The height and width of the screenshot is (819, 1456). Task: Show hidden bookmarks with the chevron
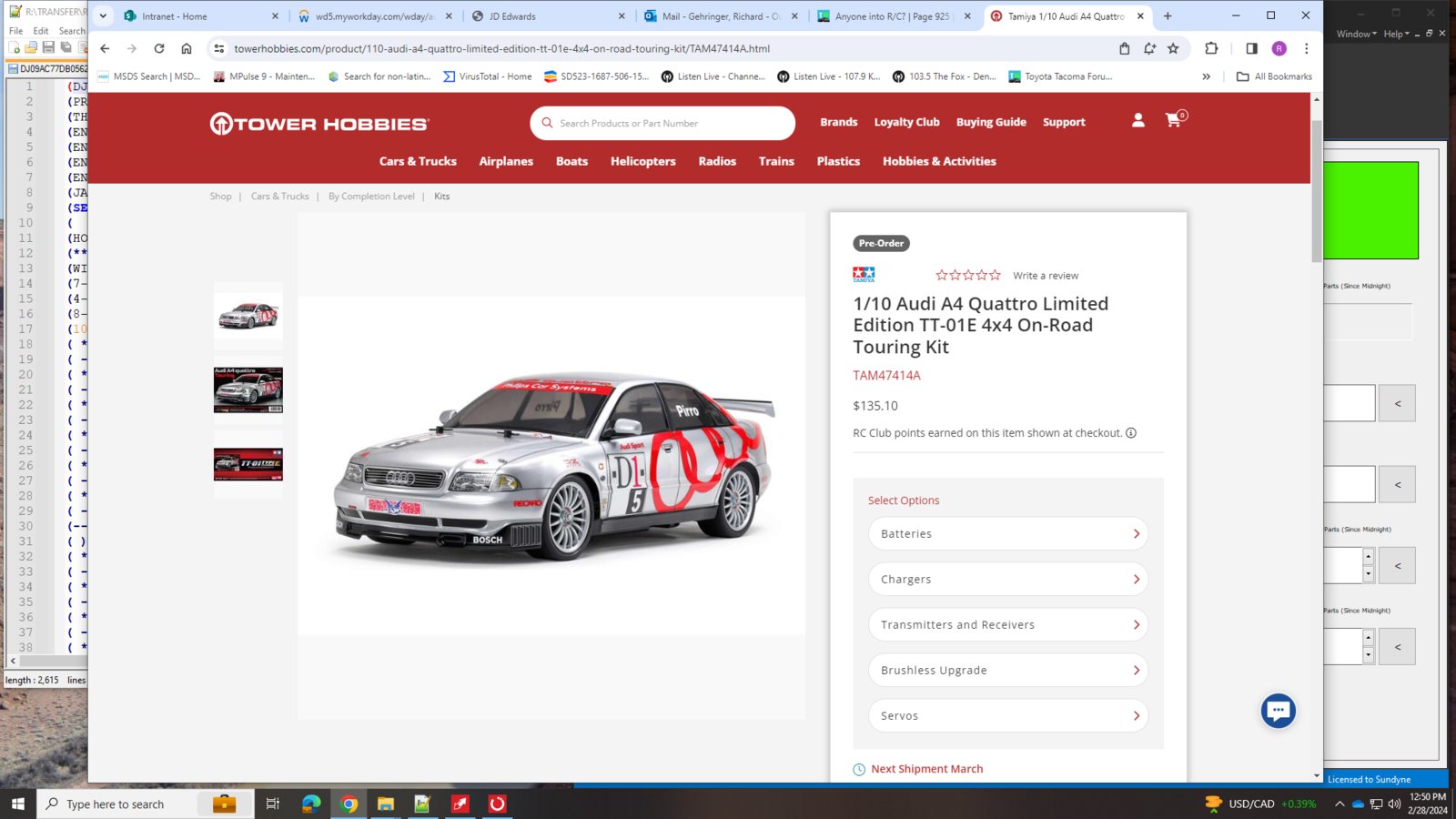pyautogui.click(x=1207, y=76)
